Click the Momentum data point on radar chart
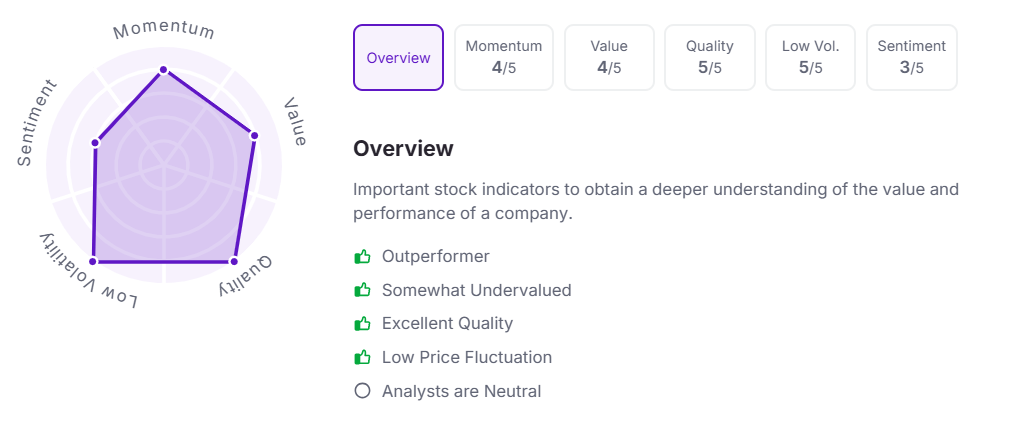Screen dimensions: 1014x444 pos(164,70)
